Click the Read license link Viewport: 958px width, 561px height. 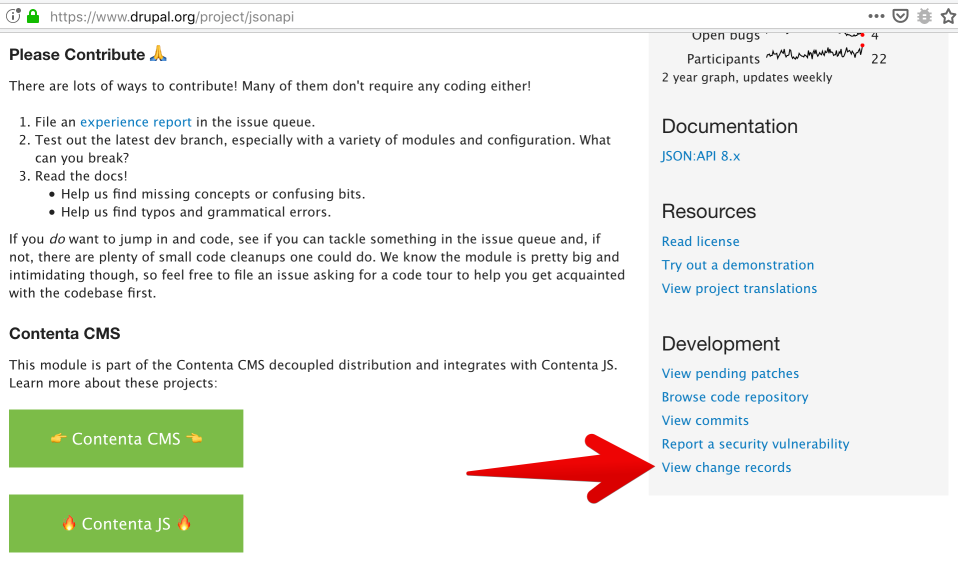coord(700,241)
